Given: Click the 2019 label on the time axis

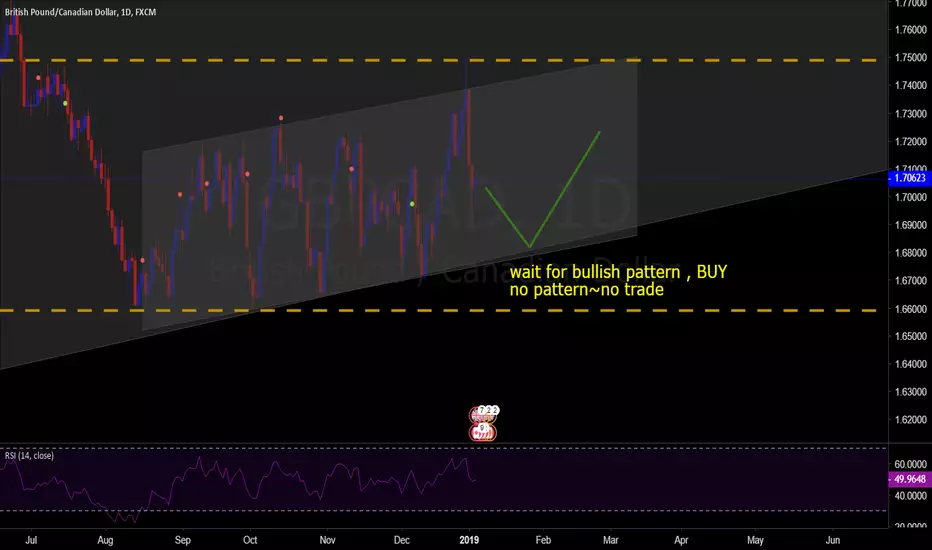Looking at the screenshot, I should pos(469,540).
